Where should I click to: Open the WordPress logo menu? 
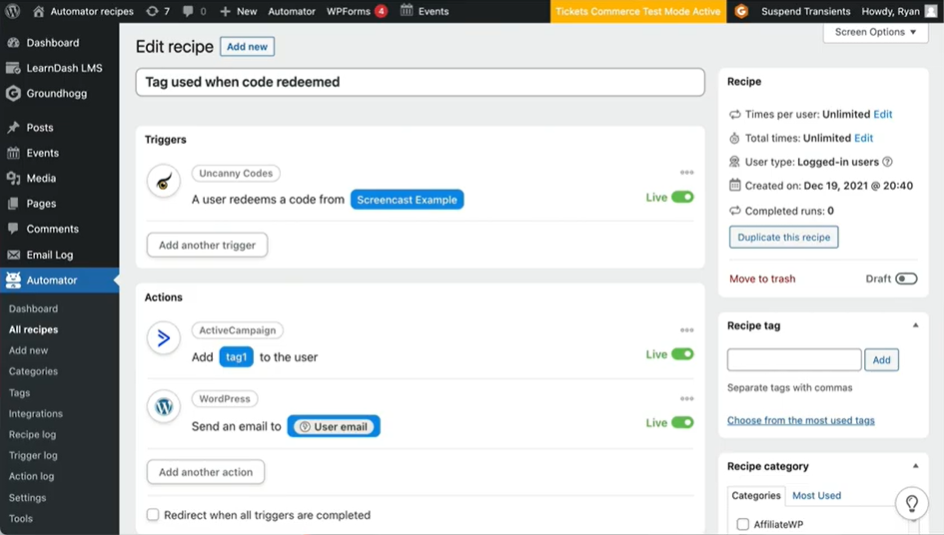13,11
